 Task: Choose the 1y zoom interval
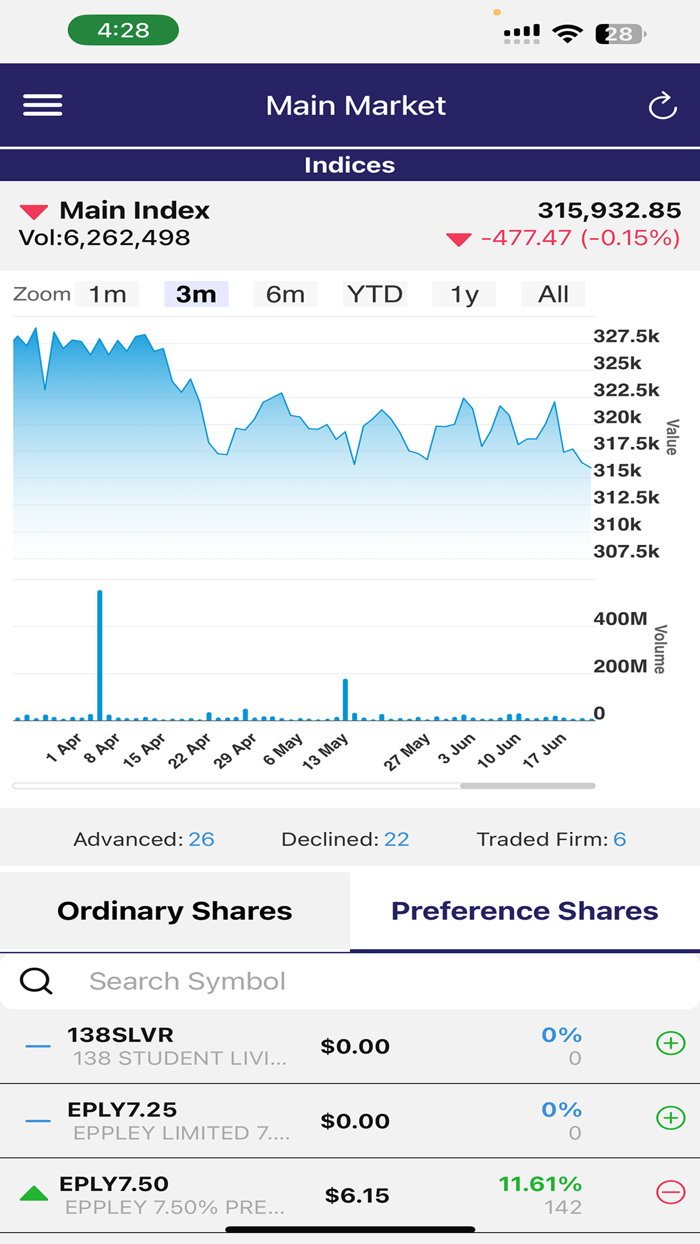tap(463, 294)
